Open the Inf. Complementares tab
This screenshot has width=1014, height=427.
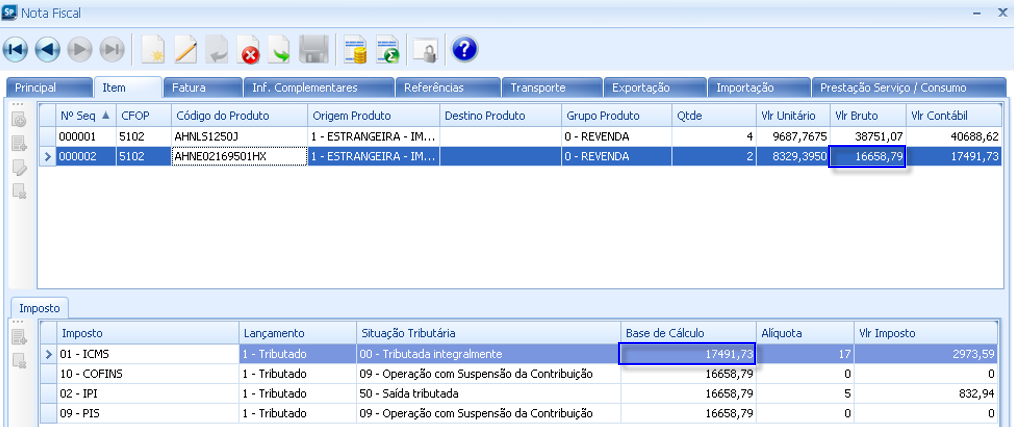pos(304,88)
